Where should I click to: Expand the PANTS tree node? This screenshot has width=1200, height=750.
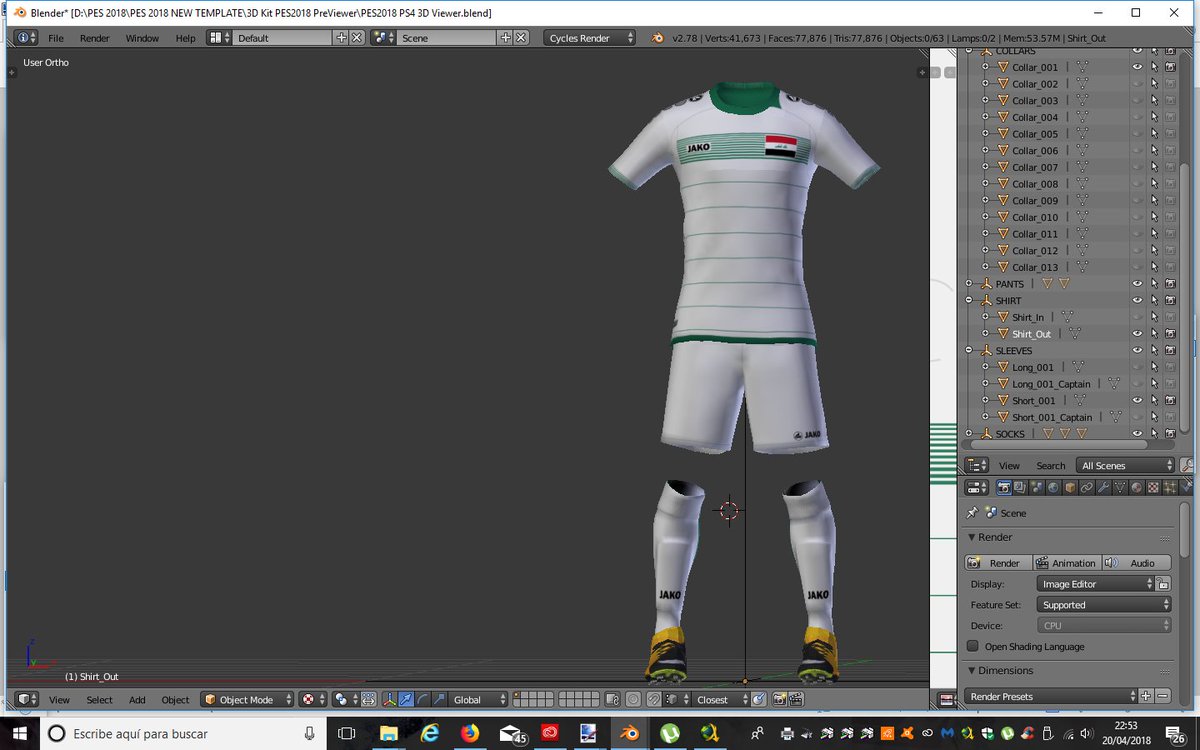tap(969, 284)
